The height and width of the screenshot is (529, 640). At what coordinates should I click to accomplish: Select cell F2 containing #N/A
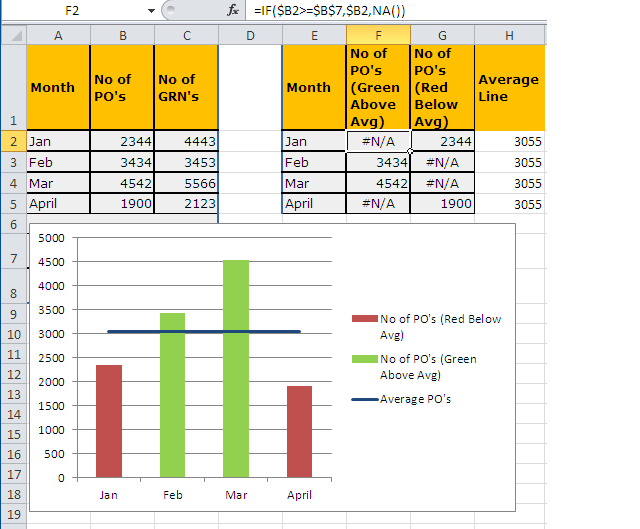click(378, 141)
